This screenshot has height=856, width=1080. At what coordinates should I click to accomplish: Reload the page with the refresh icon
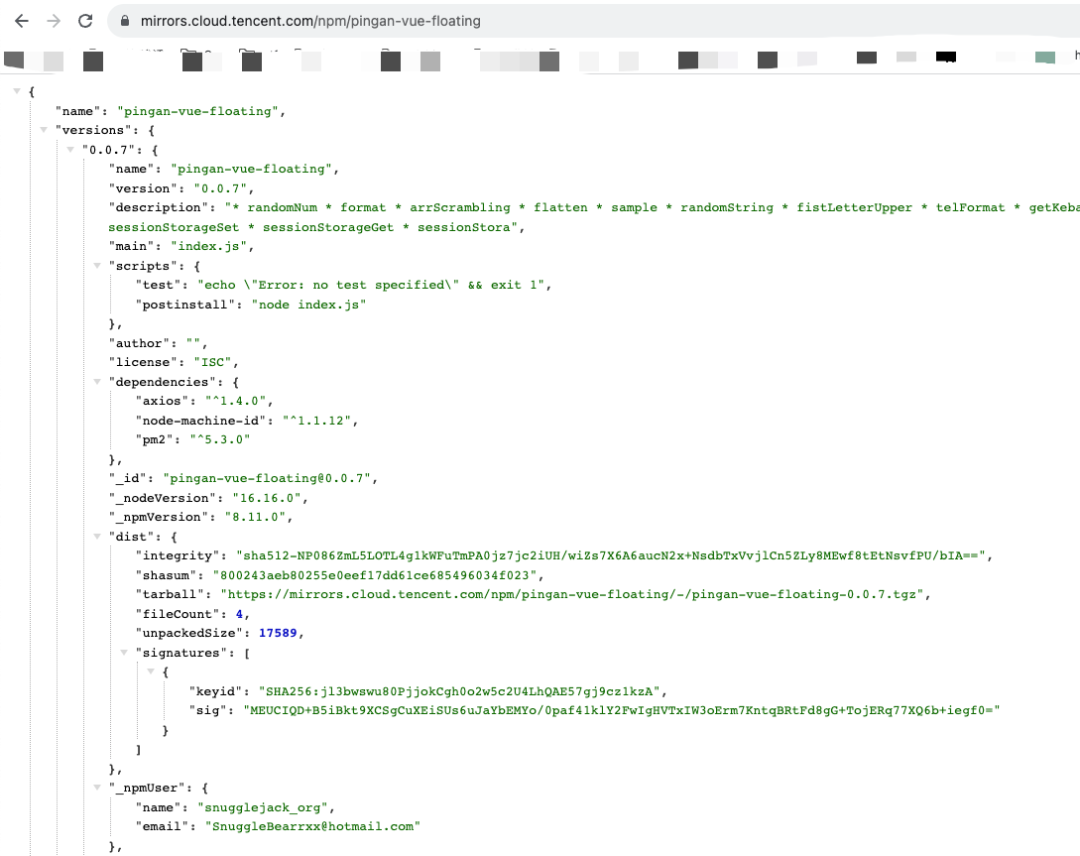coord(85,21)
